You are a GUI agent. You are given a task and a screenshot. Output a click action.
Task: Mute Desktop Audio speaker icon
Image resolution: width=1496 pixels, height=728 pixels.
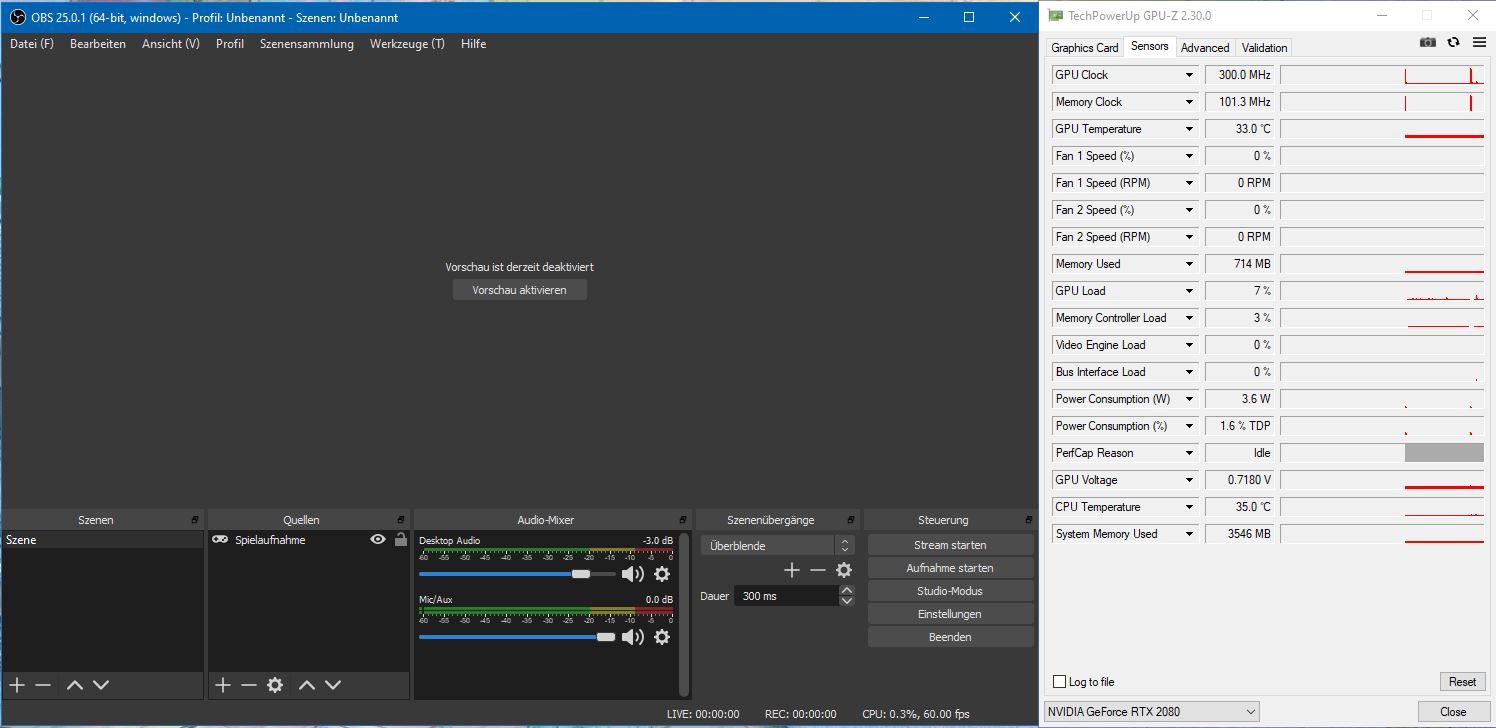point(633,574)
